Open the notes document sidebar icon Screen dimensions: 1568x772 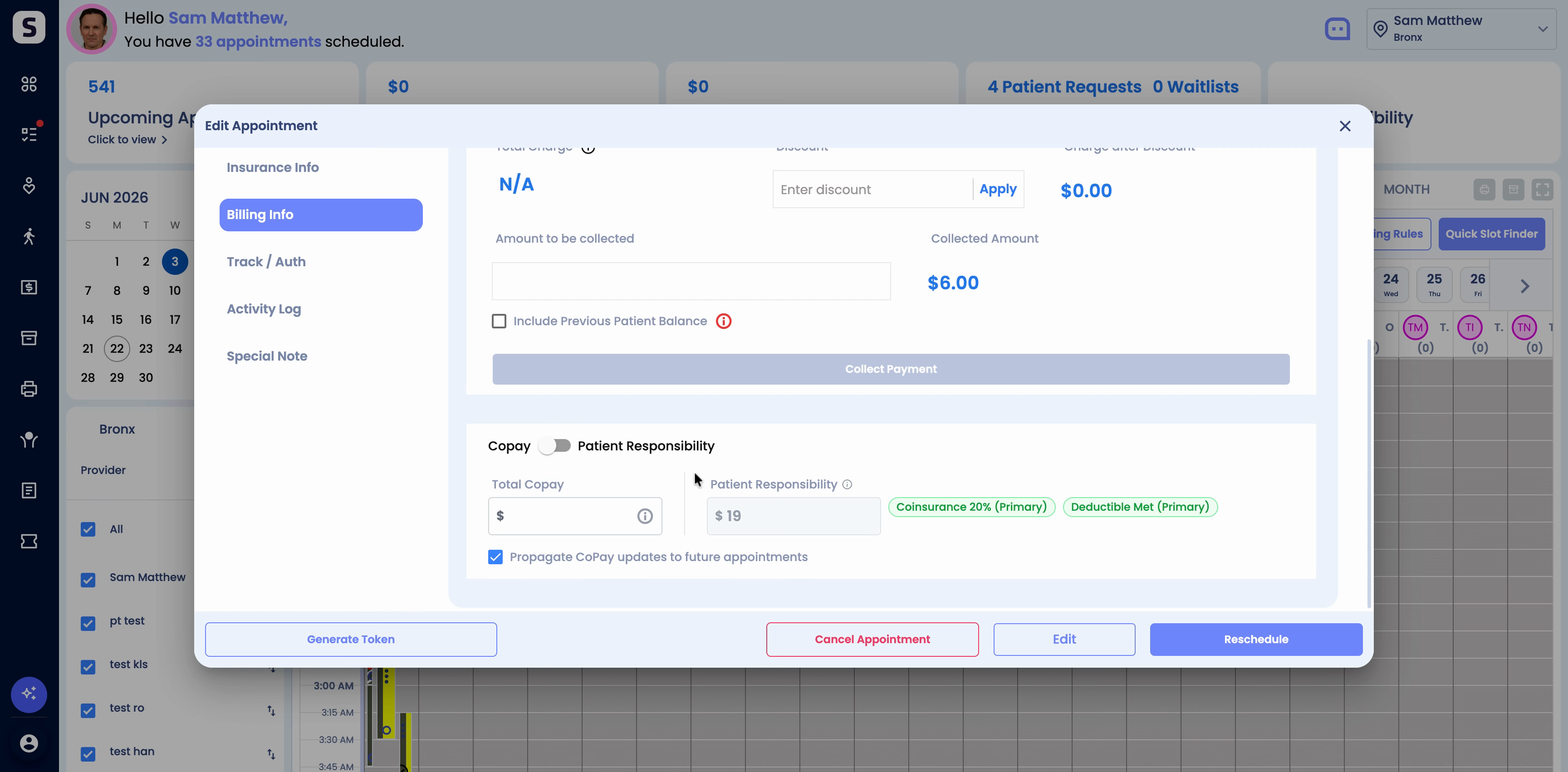(29, 490)
